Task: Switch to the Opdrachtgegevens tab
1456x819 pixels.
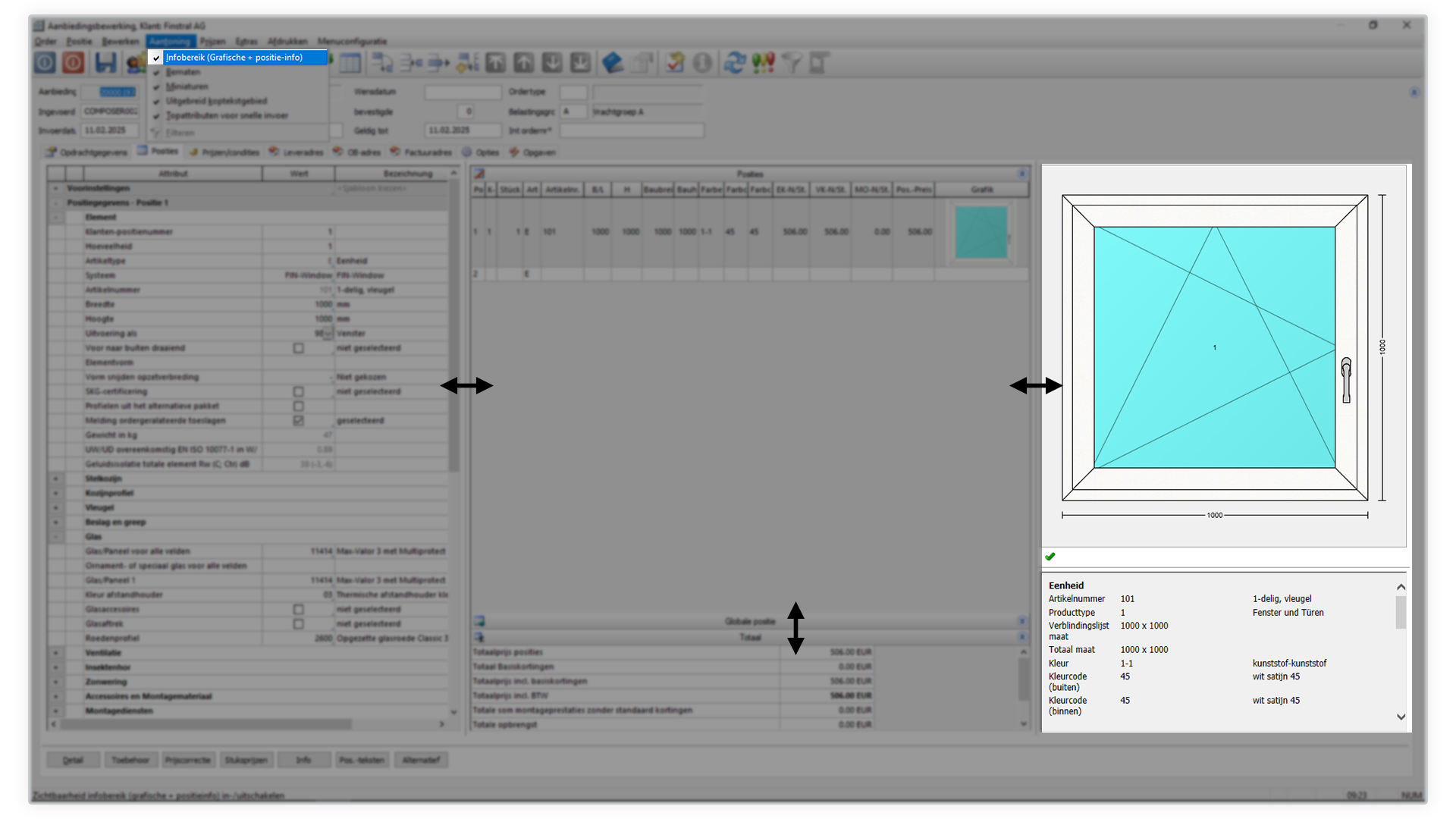Action: point(86,152)
